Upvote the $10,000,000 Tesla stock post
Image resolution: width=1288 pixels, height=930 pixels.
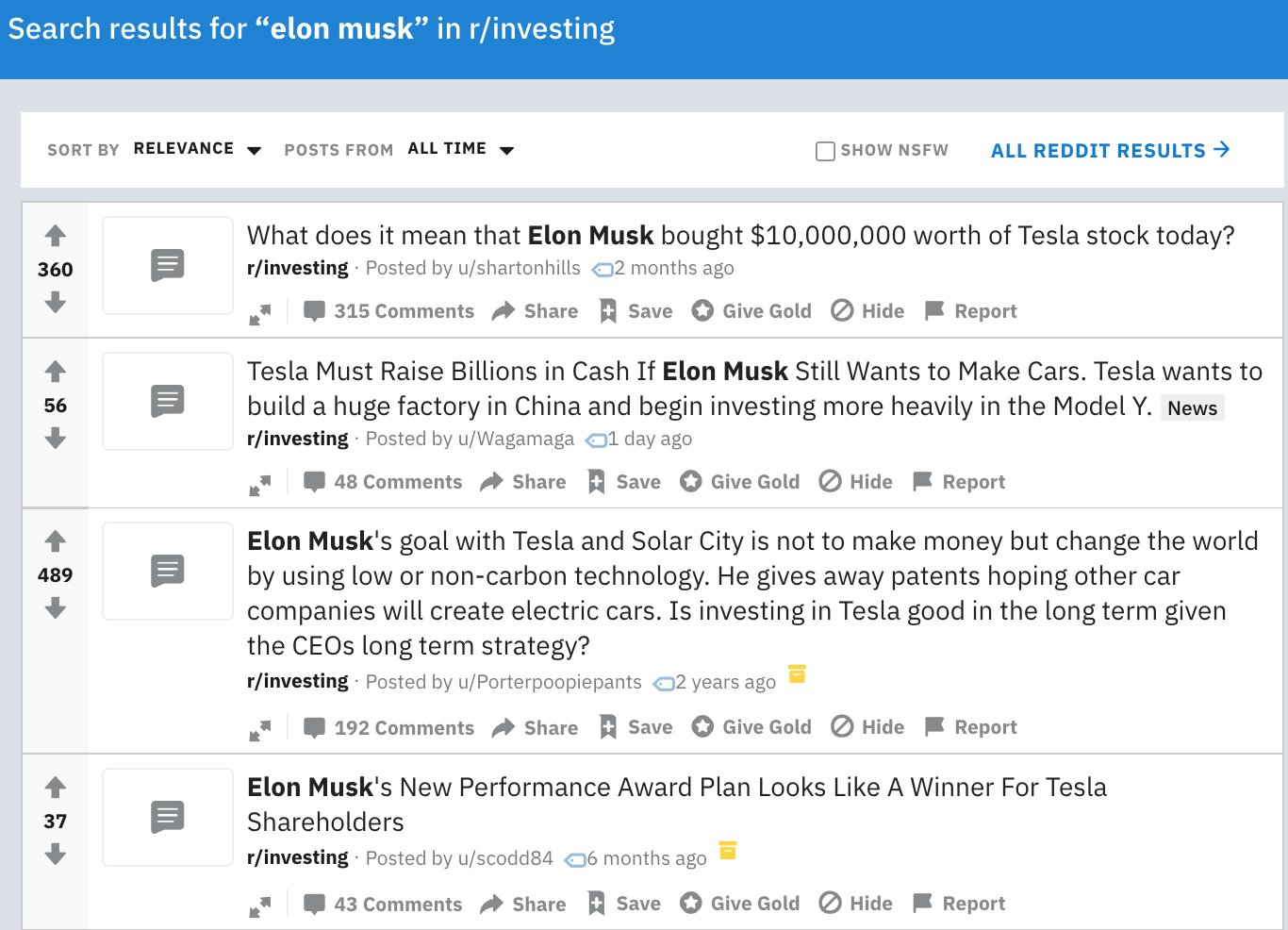coord(56,235)
